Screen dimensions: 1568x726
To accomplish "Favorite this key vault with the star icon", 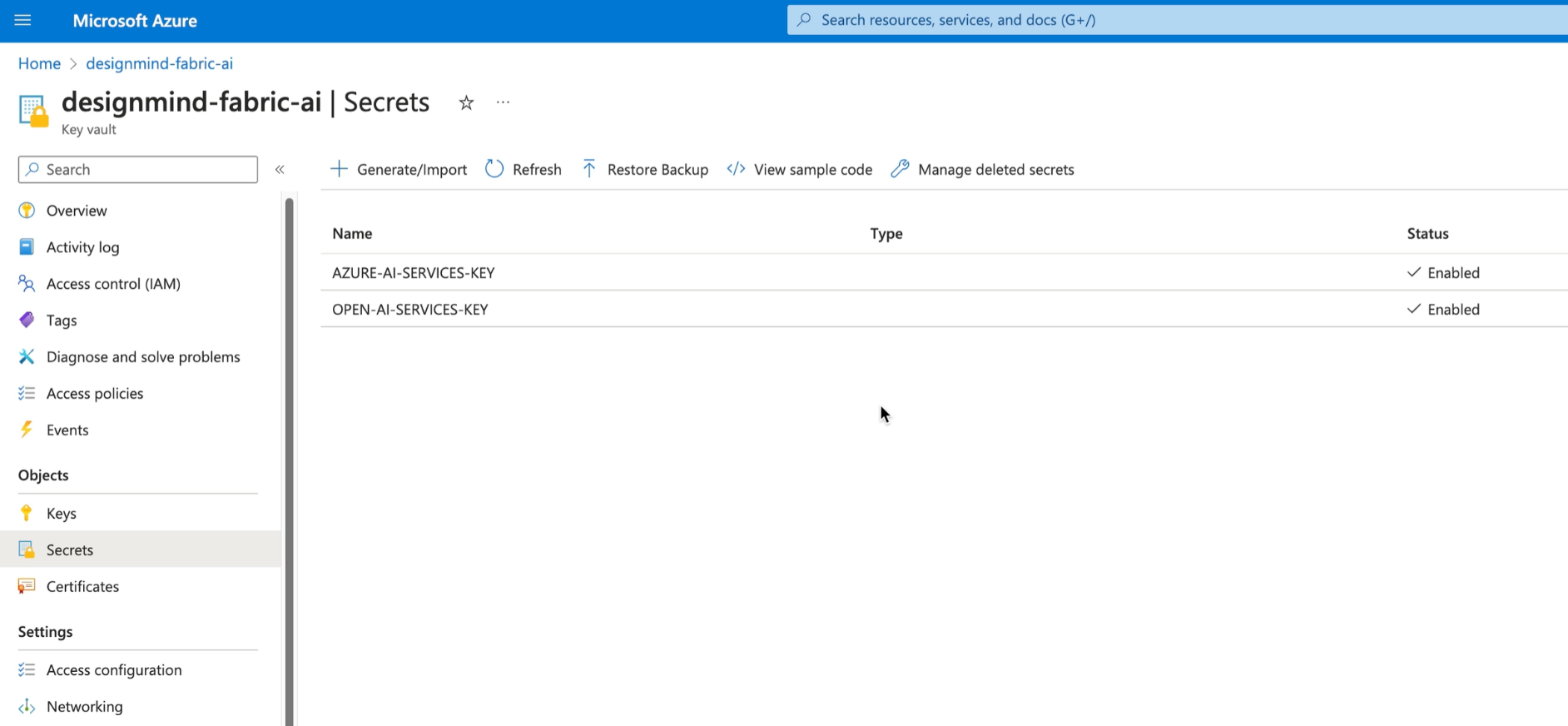I will [466, 102].
